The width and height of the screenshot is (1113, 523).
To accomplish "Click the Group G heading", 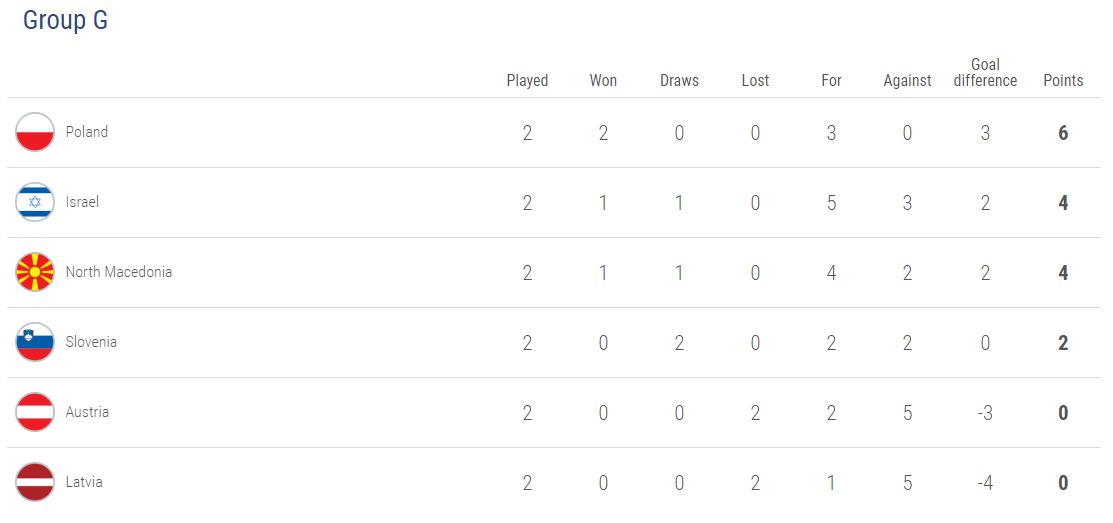I will (x=65, y=21).
